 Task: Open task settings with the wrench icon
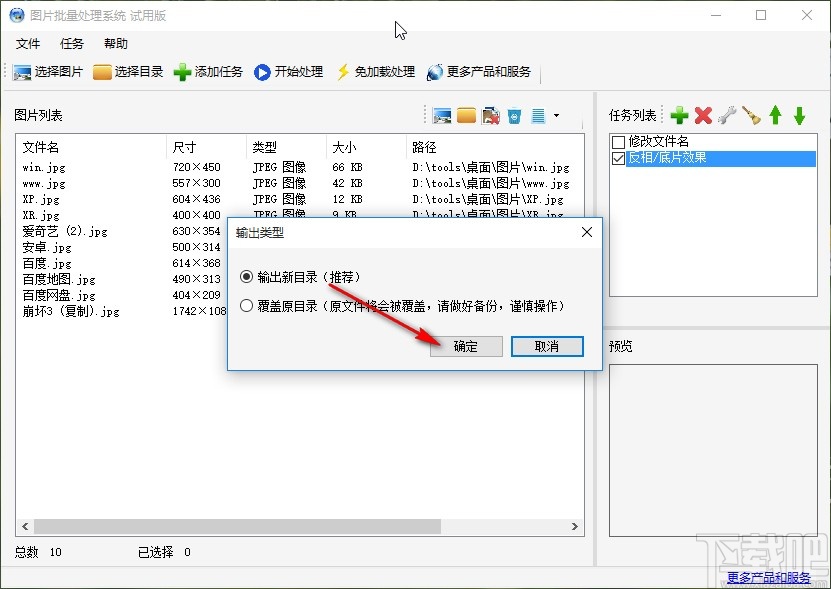coord(727,115)
